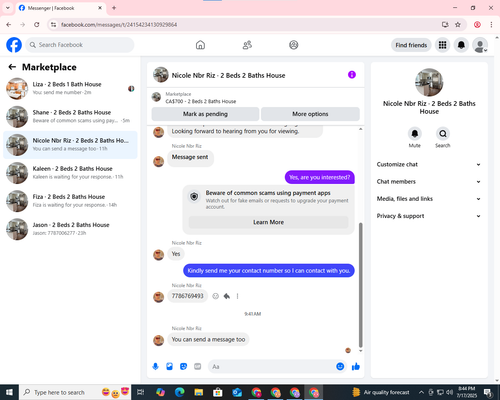Open the browser tab list dropdown
Image resolution: width=500 pixels, height=400 pixels.
click(x=8, y=8)
